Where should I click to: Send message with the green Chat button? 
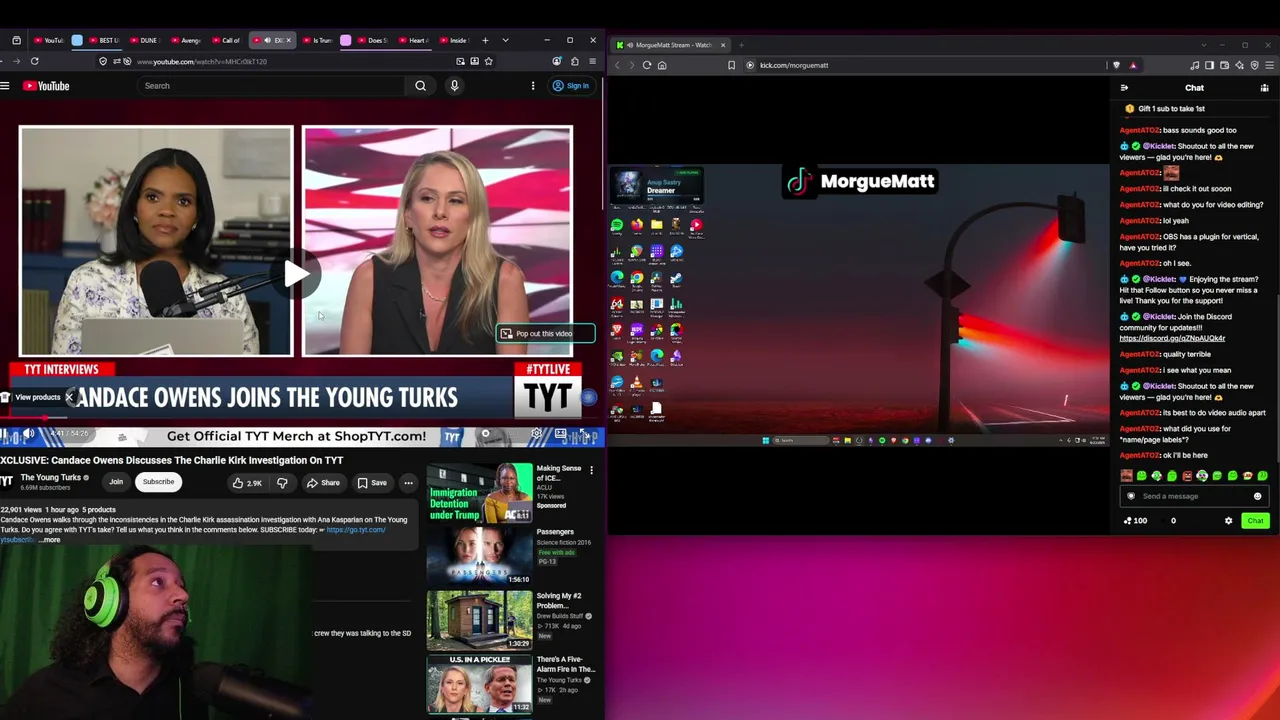1255,520
